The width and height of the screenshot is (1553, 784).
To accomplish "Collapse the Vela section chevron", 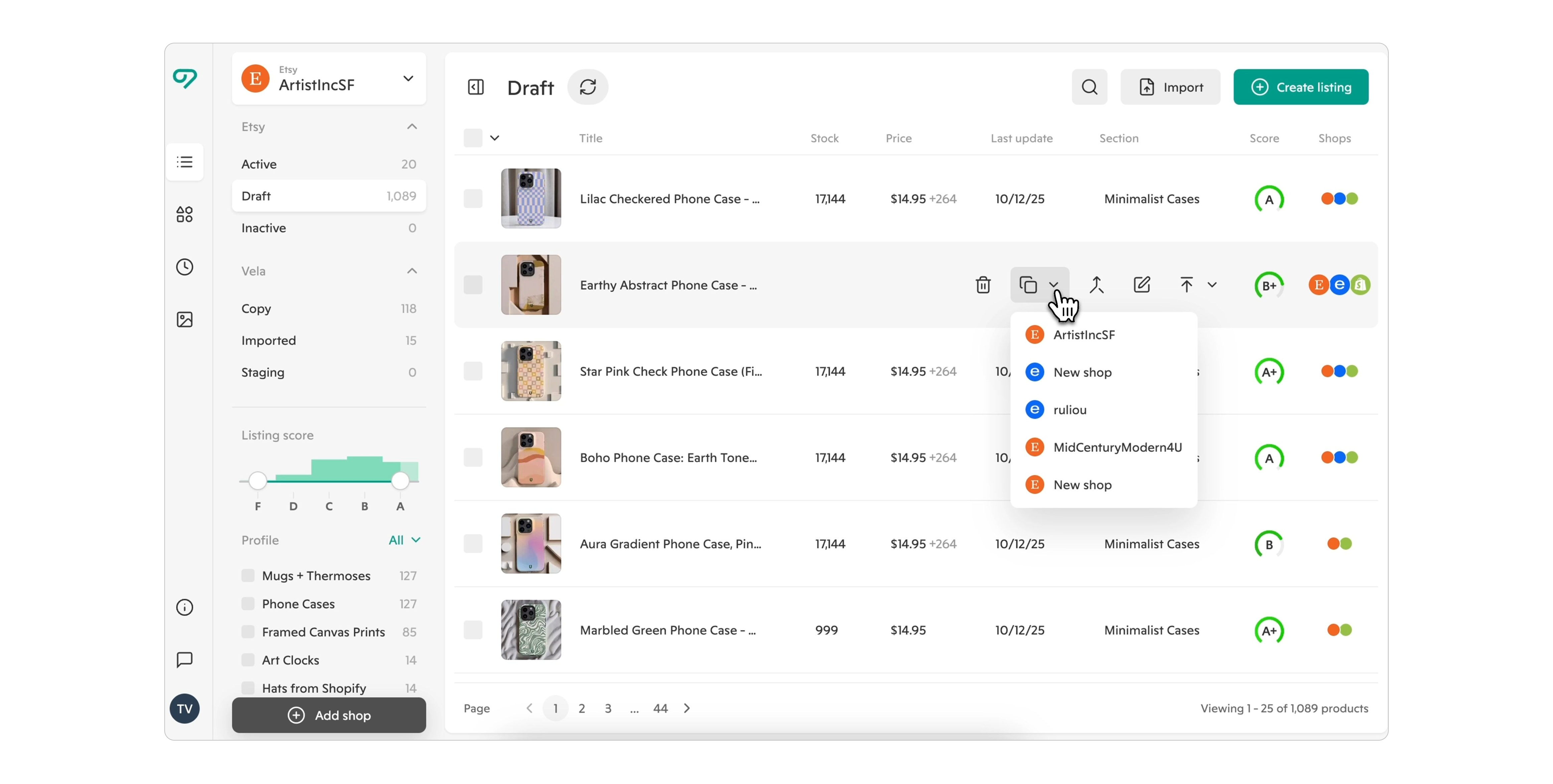I will click(x=412, y=271).
